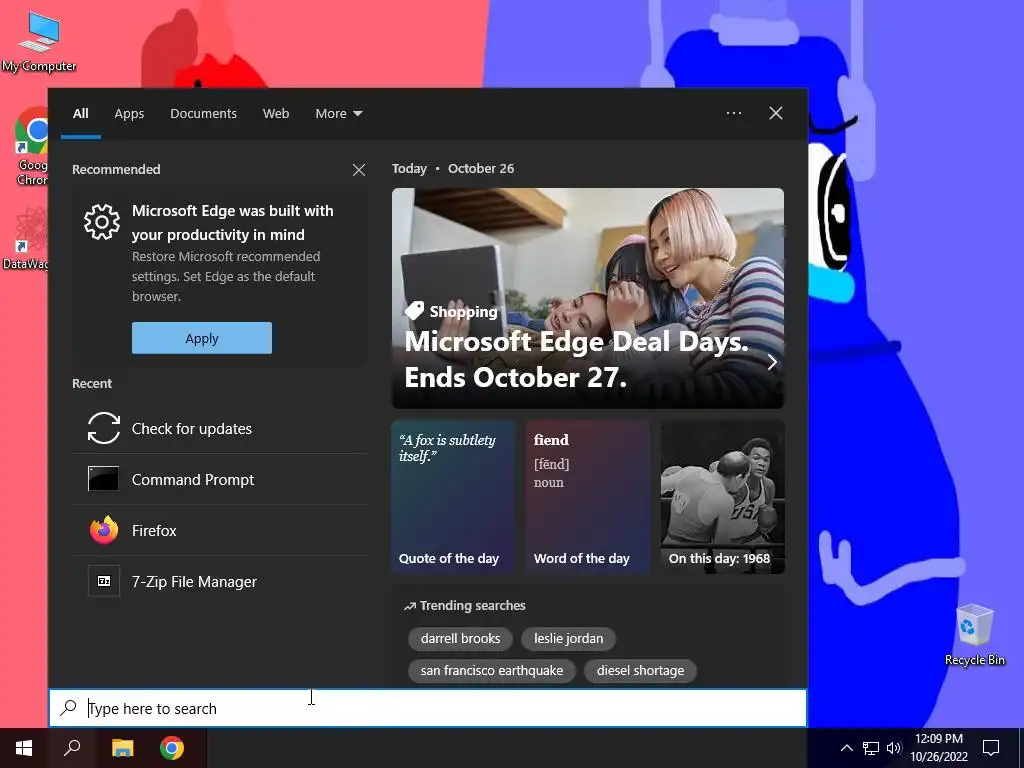Search trending term darrell brooks

pyautogui.click(x=460, y=638)
